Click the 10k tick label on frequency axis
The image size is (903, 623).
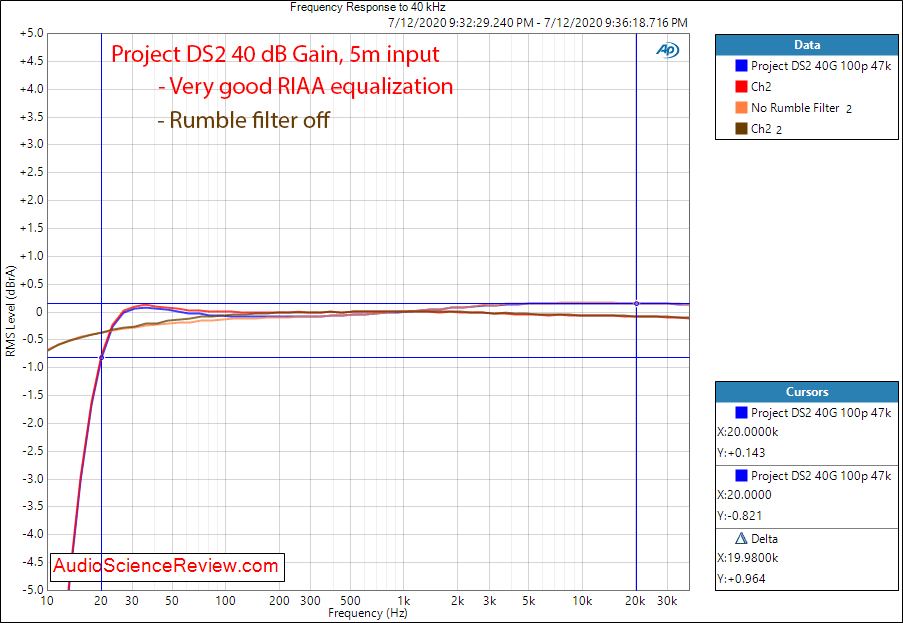(582, 601)
